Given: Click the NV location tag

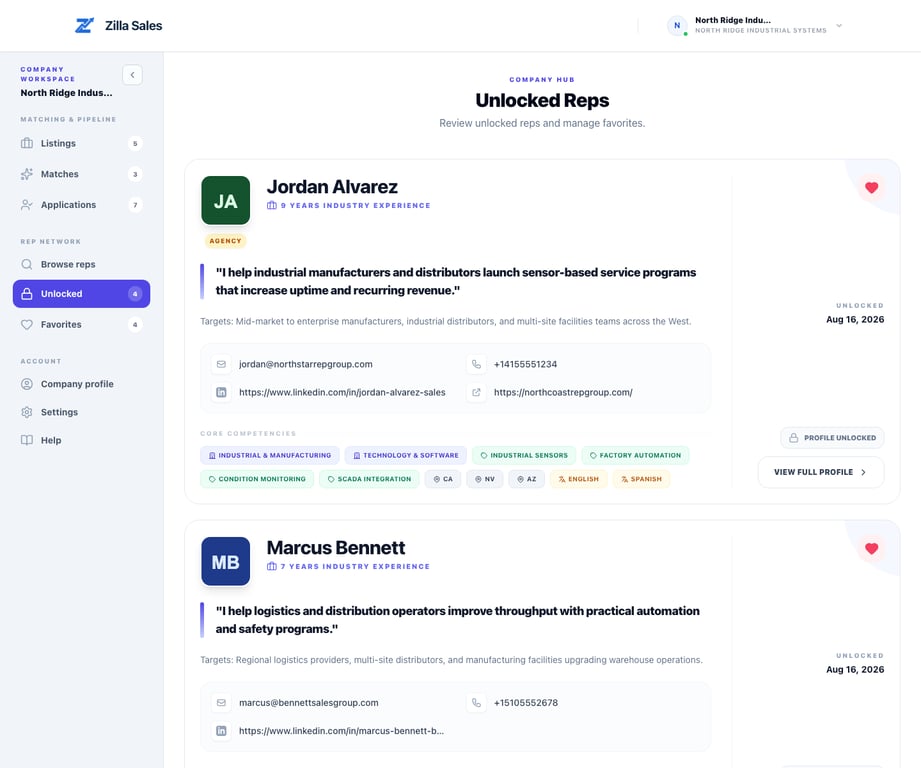Looking at the screenshot, I should click(x=485, y=479).
